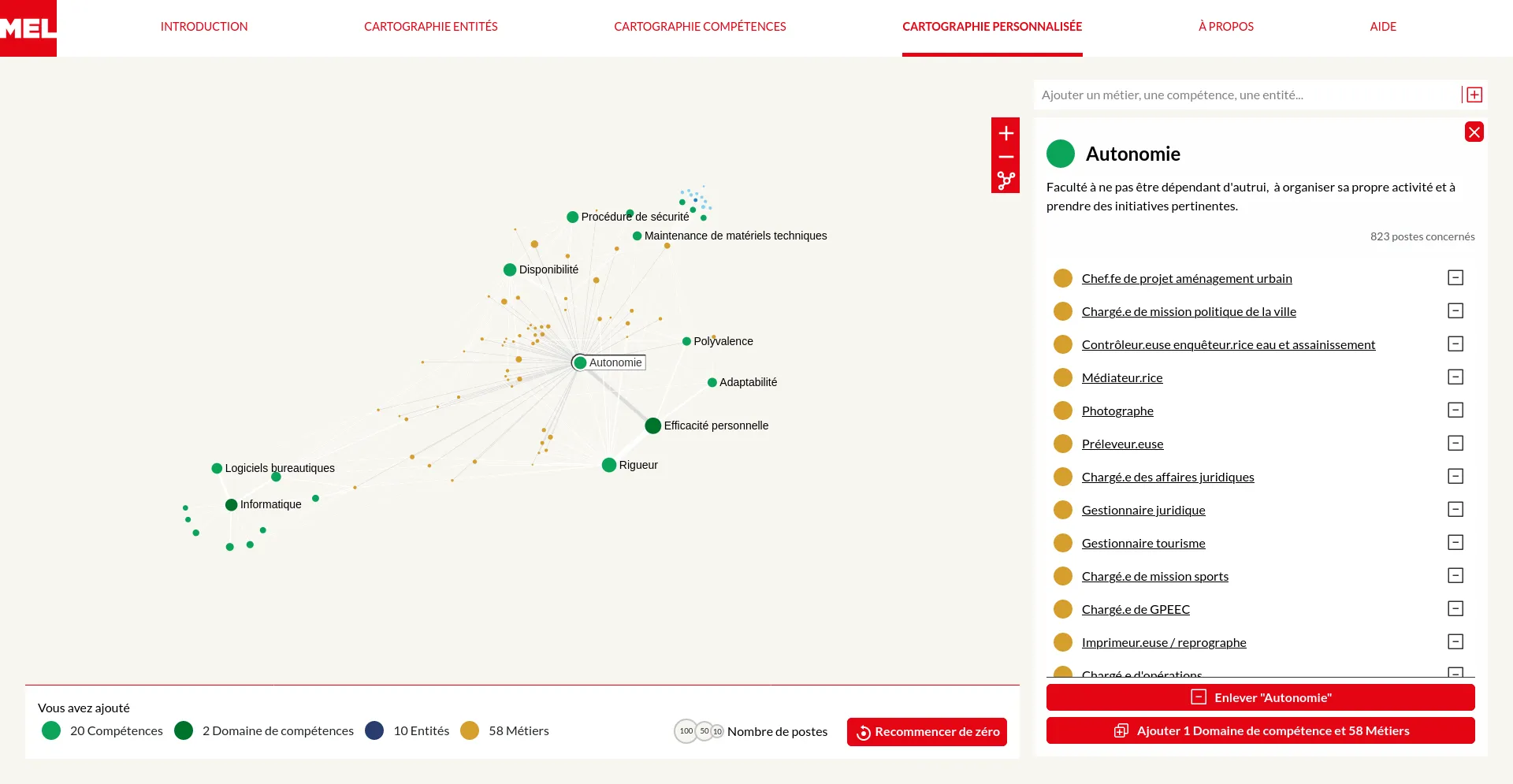
Task: Open the Cartographie Entités tab
Action: tap(430, 27)
